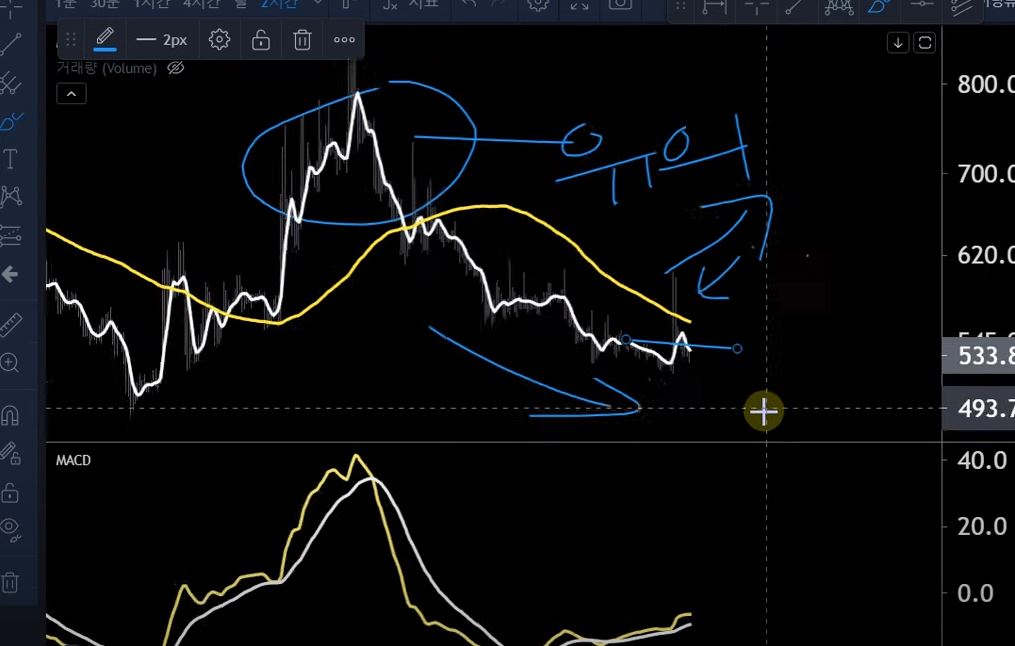Image resolution: width=1015 pixels, height=646 pixels.
Task: Show the hidden Volume indicator
Action: 175,68
